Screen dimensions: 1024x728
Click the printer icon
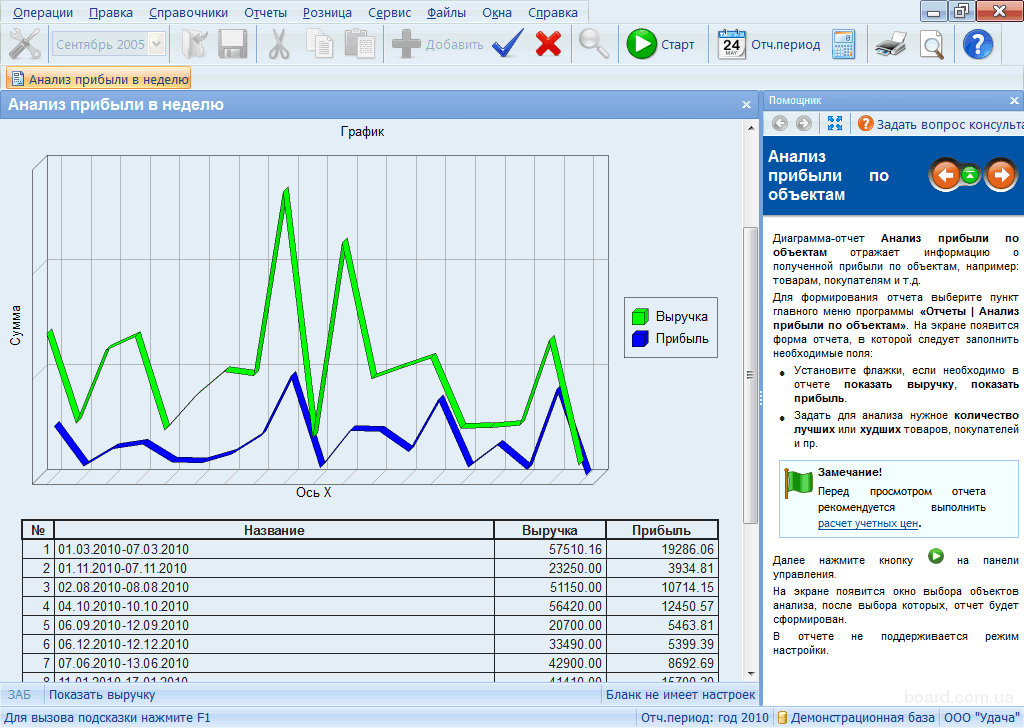click(x=891, y=44)
